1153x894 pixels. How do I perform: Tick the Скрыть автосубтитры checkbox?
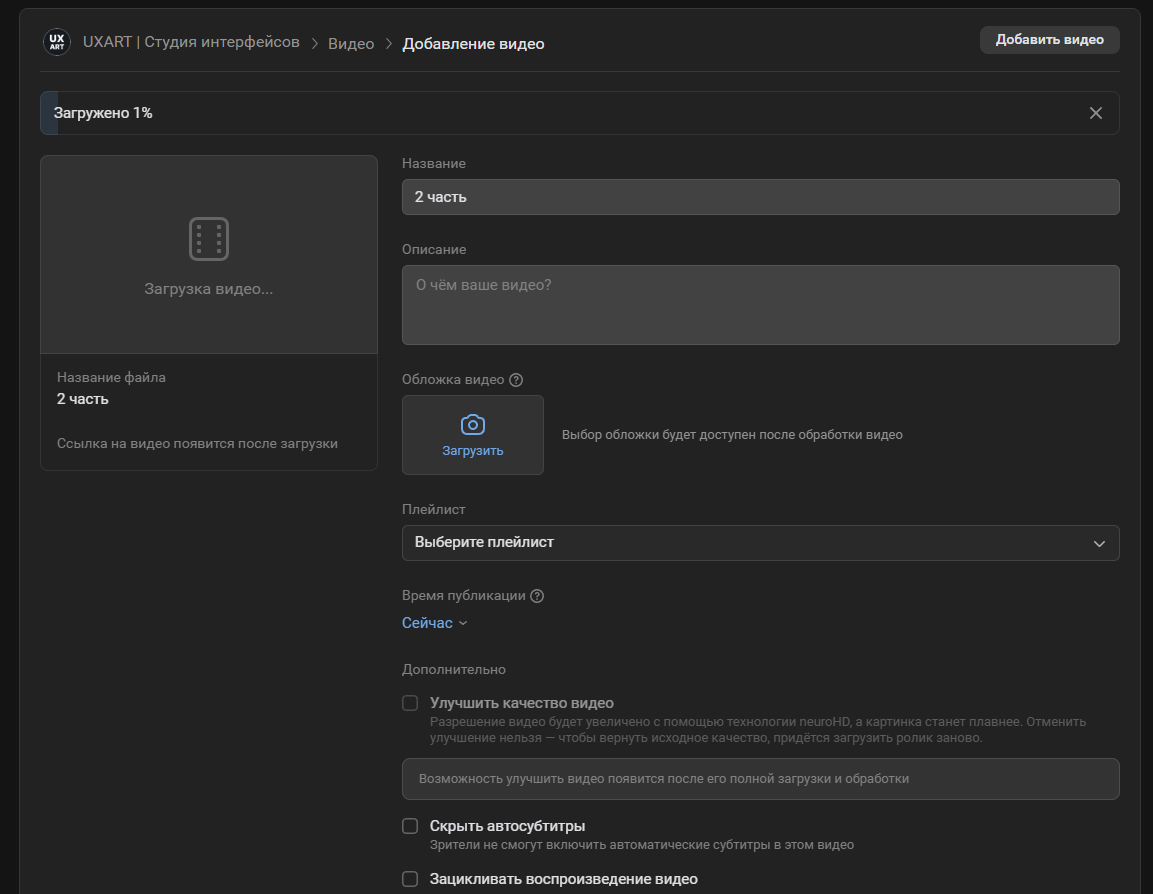point(410,826)
